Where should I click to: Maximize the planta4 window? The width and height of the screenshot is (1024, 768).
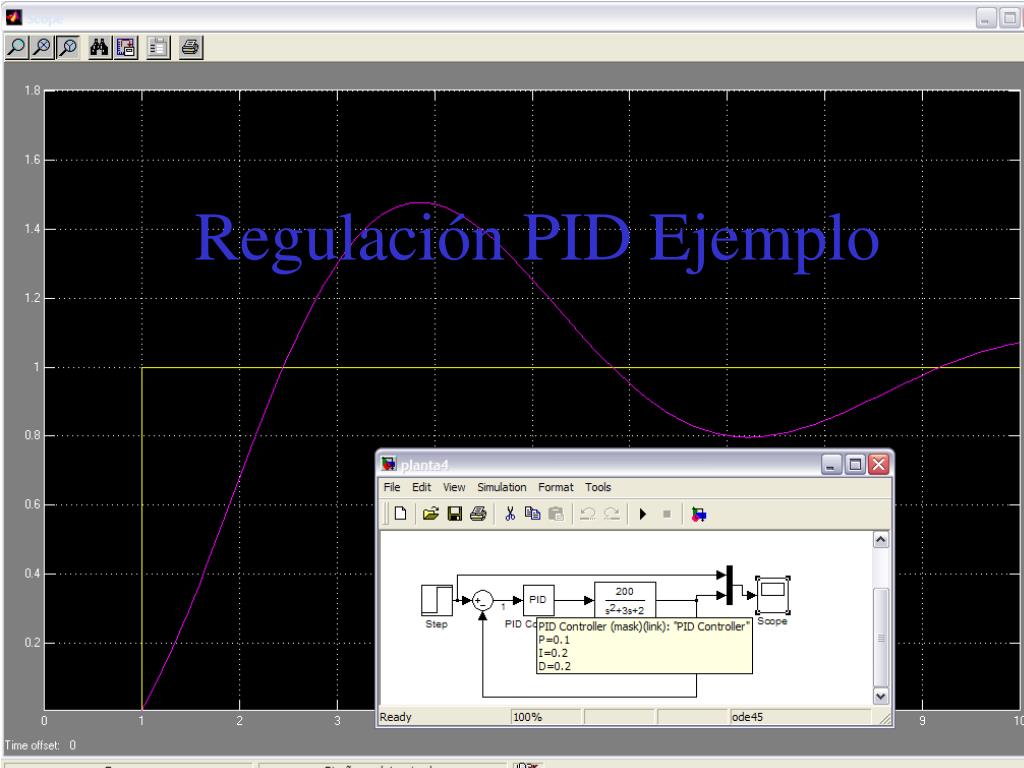coord(855,464)
